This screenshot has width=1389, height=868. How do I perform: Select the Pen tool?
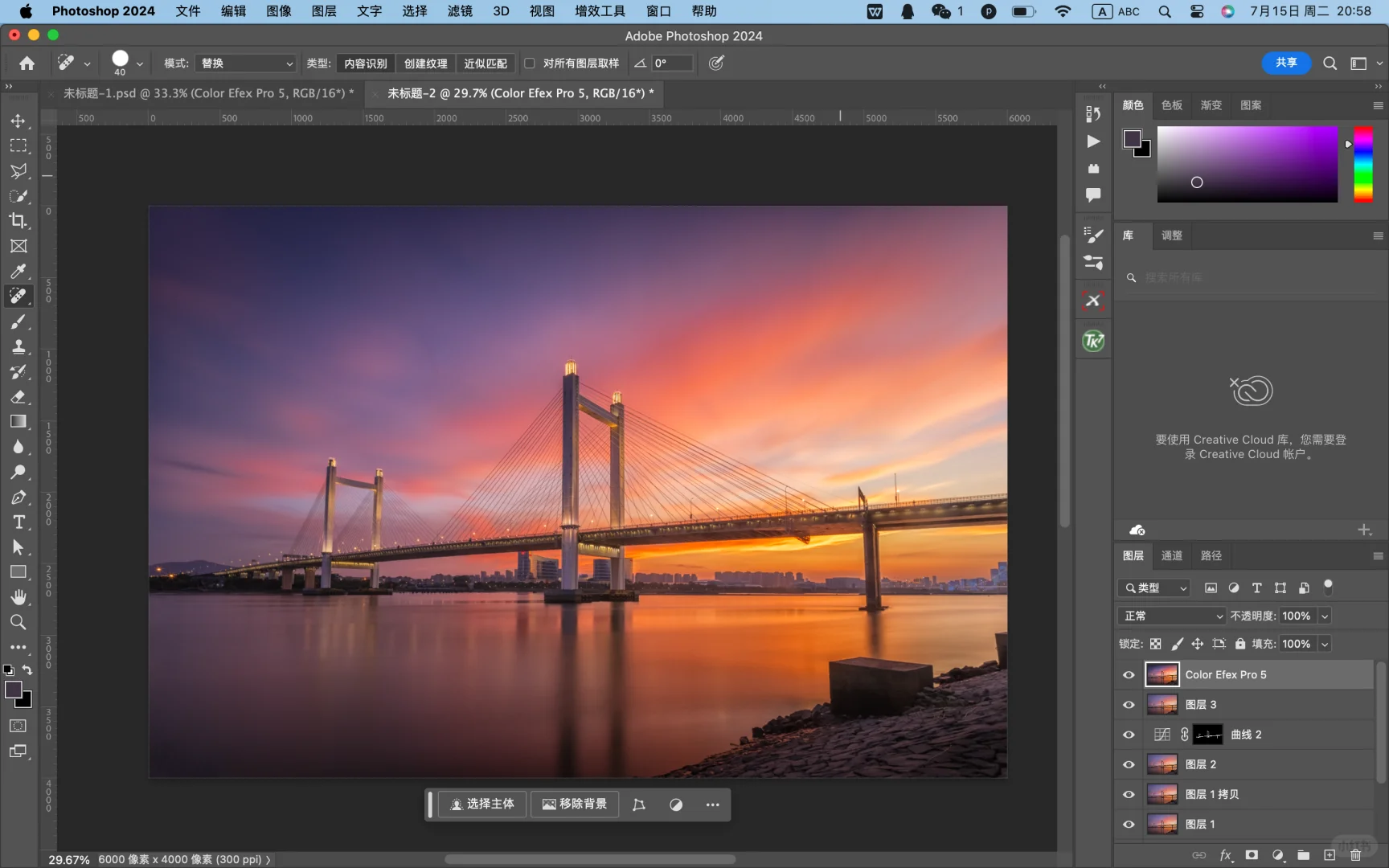[18, 497]
